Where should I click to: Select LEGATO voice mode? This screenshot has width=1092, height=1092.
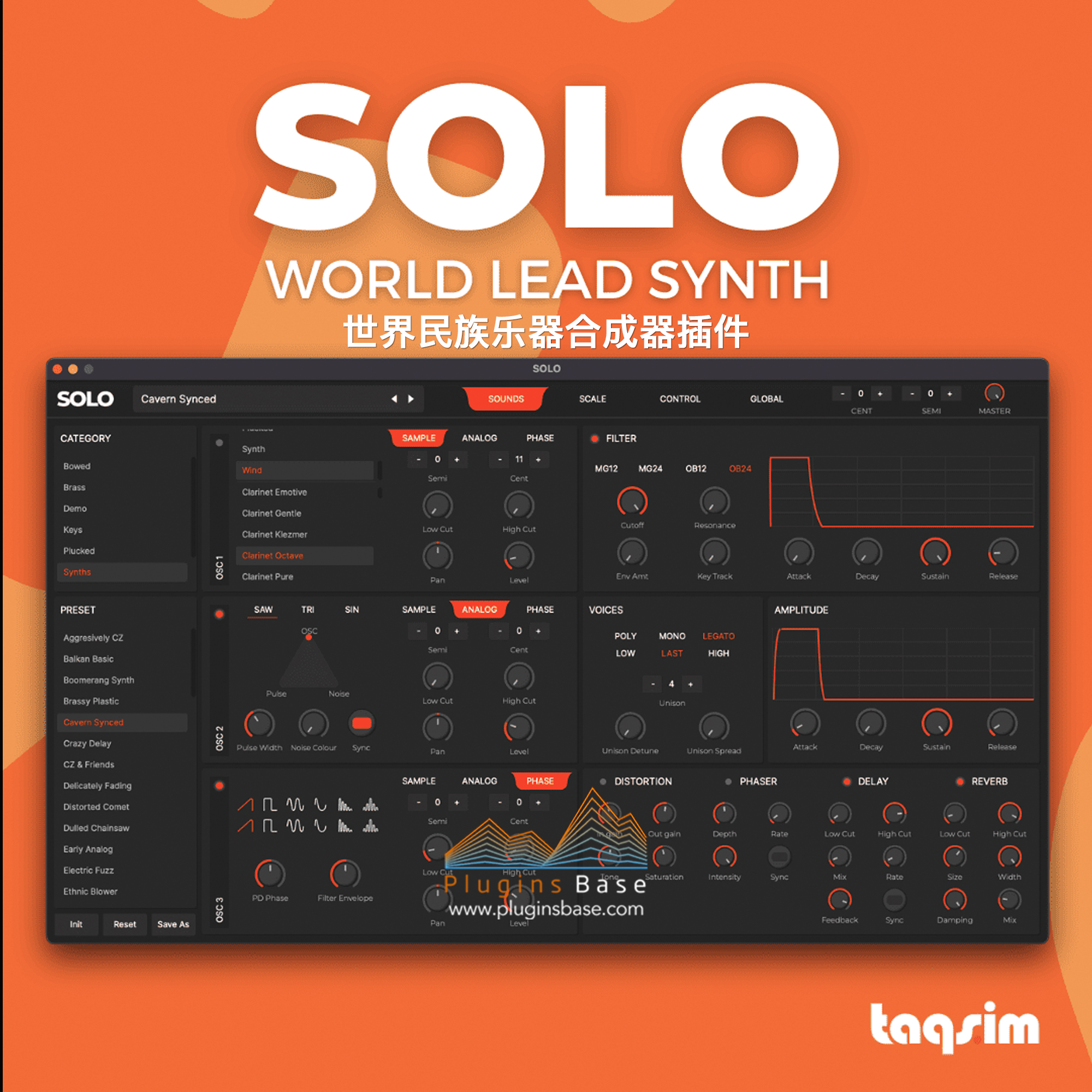click(x=719, y=637)
